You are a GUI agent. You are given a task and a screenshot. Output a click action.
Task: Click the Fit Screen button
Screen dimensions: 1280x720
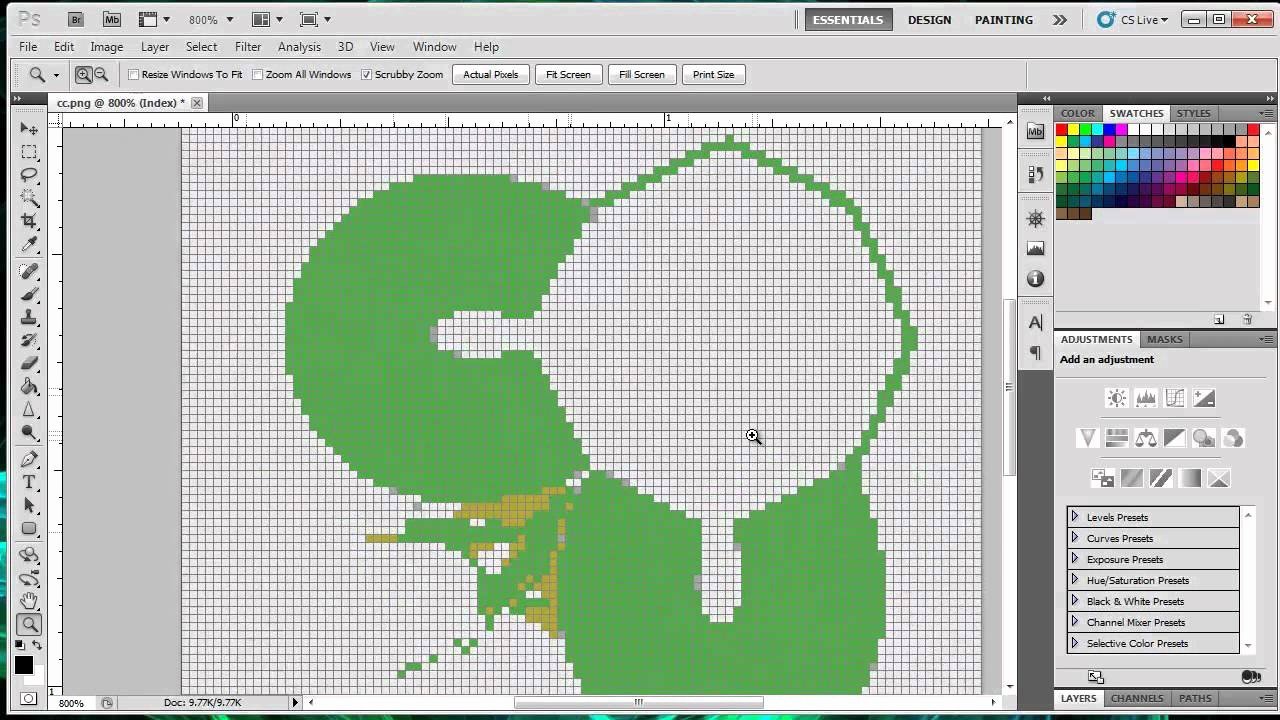pos(568,74)
